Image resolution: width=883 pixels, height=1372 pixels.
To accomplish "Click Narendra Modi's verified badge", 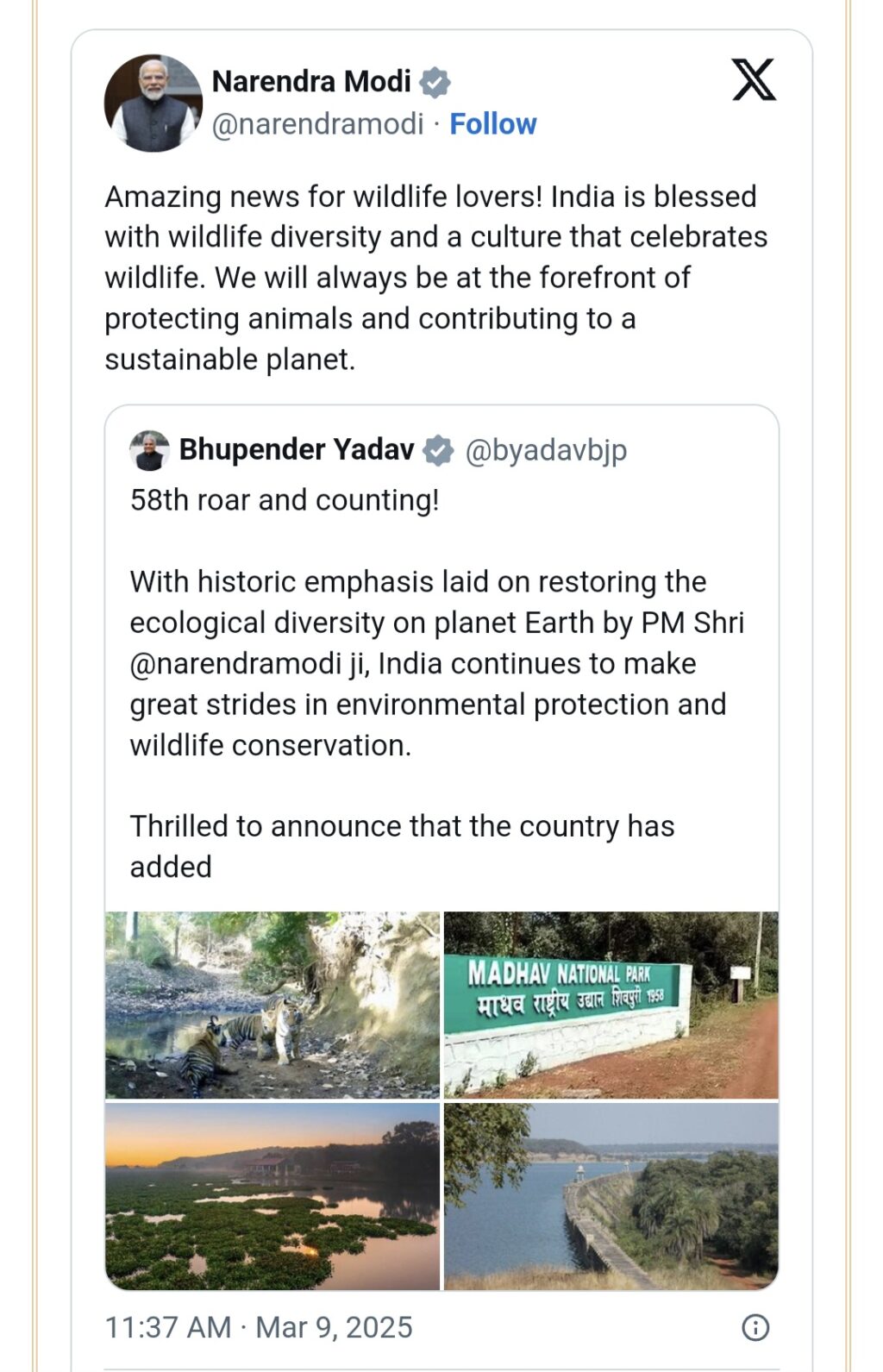I will coord(435,83).
